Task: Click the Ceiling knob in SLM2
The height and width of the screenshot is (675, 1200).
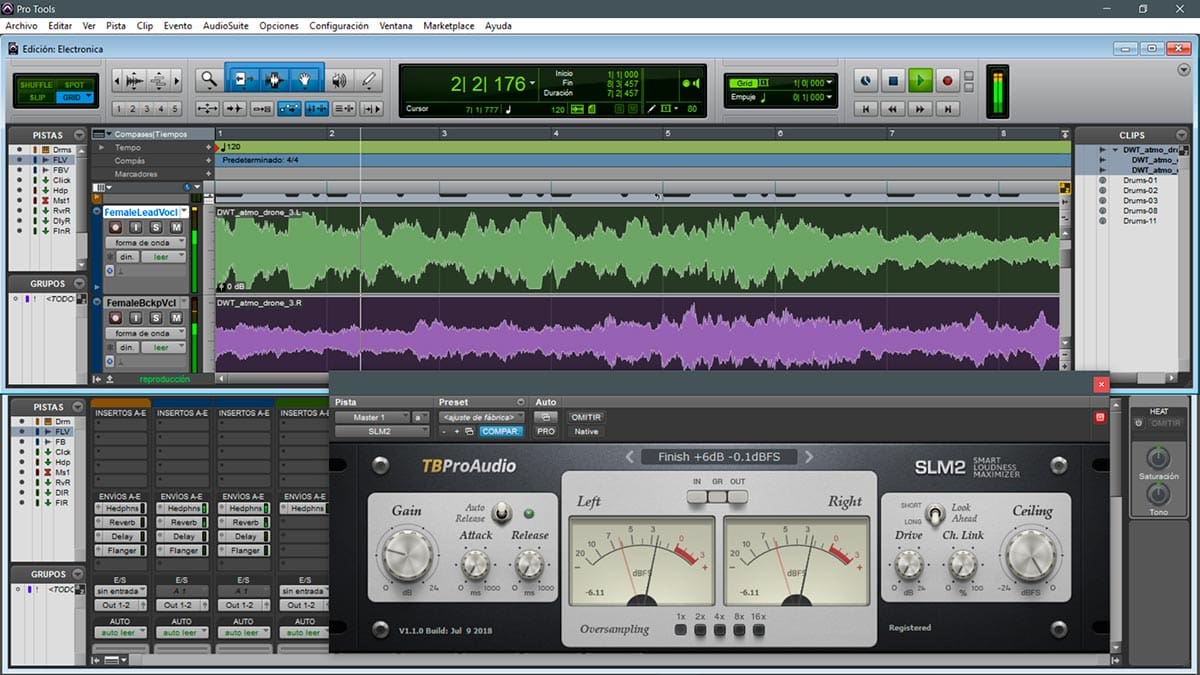Action: click(1032, 556)
